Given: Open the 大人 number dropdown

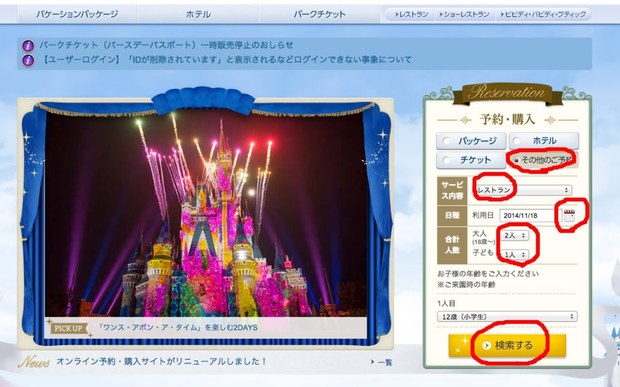Looking at the screenshot, I should (x=515, y=235).
